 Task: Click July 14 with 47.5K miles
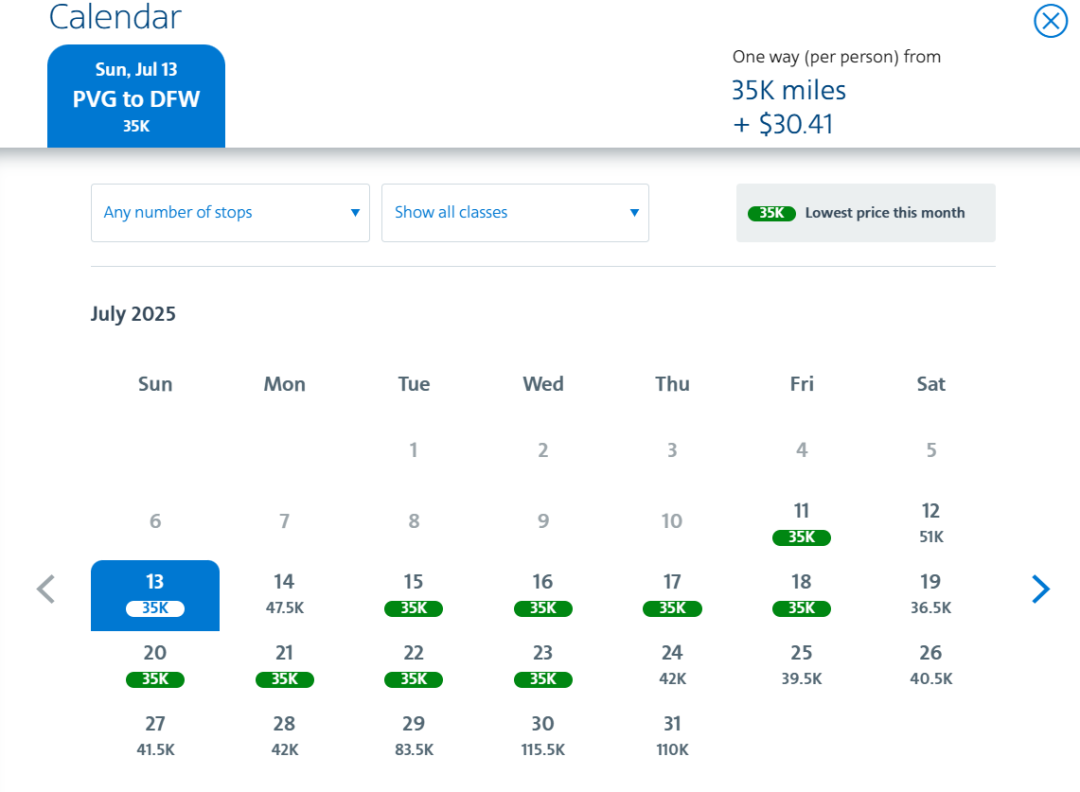284,594
